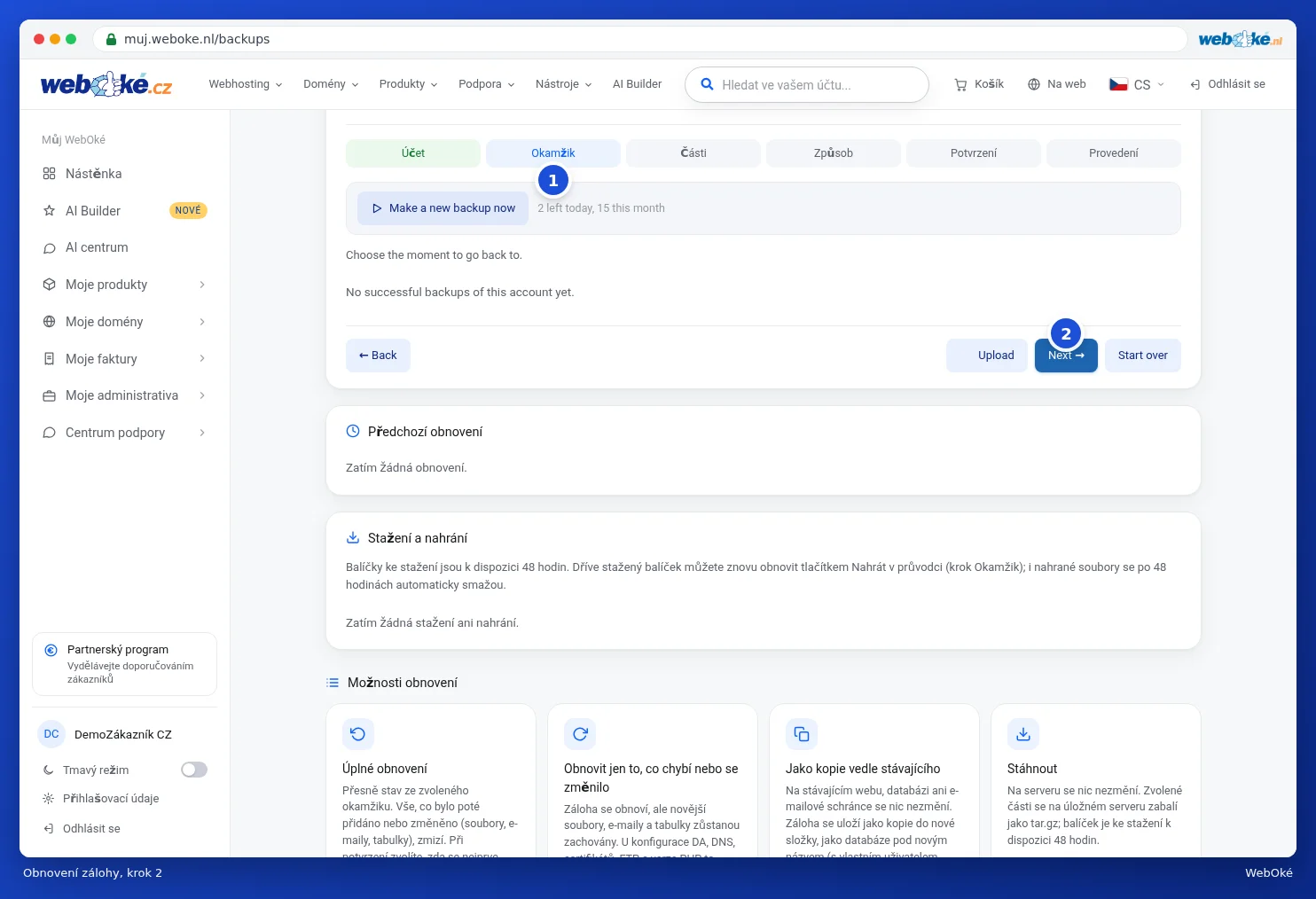
Task: Click the Moje produkty box icon
Action: point(50,285)
